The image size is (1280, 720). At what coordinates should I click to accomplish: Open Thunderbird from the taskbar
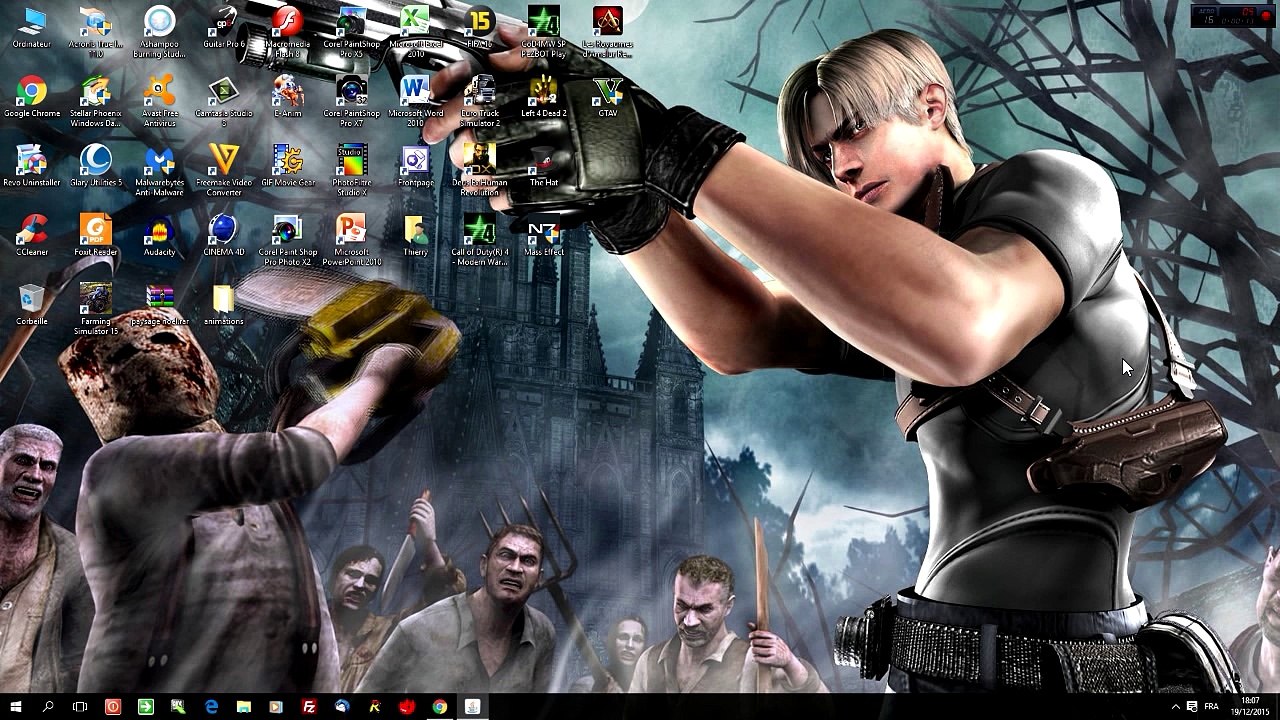coord(342,707)
